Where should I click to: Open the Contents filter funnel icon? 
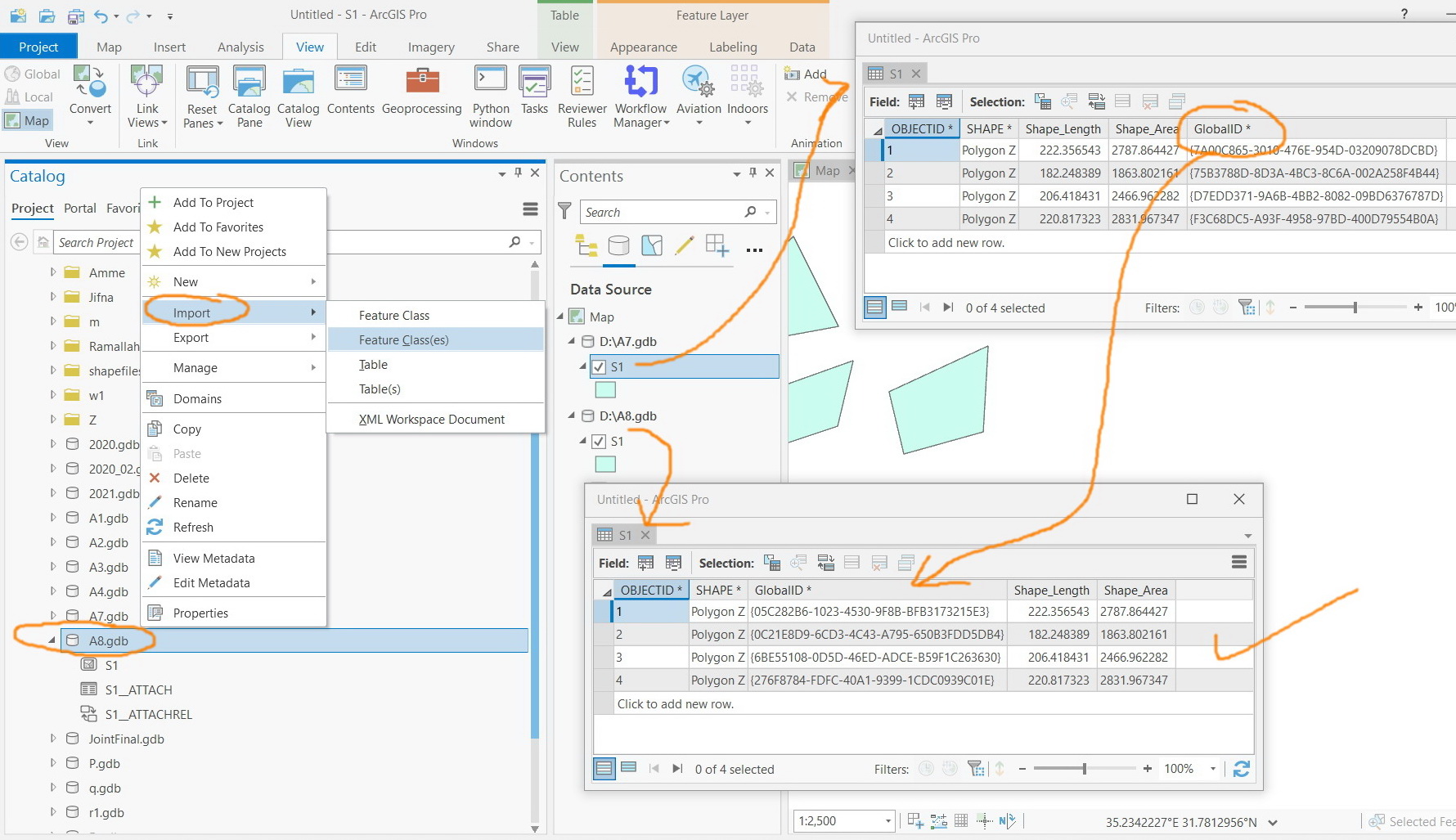564,211
